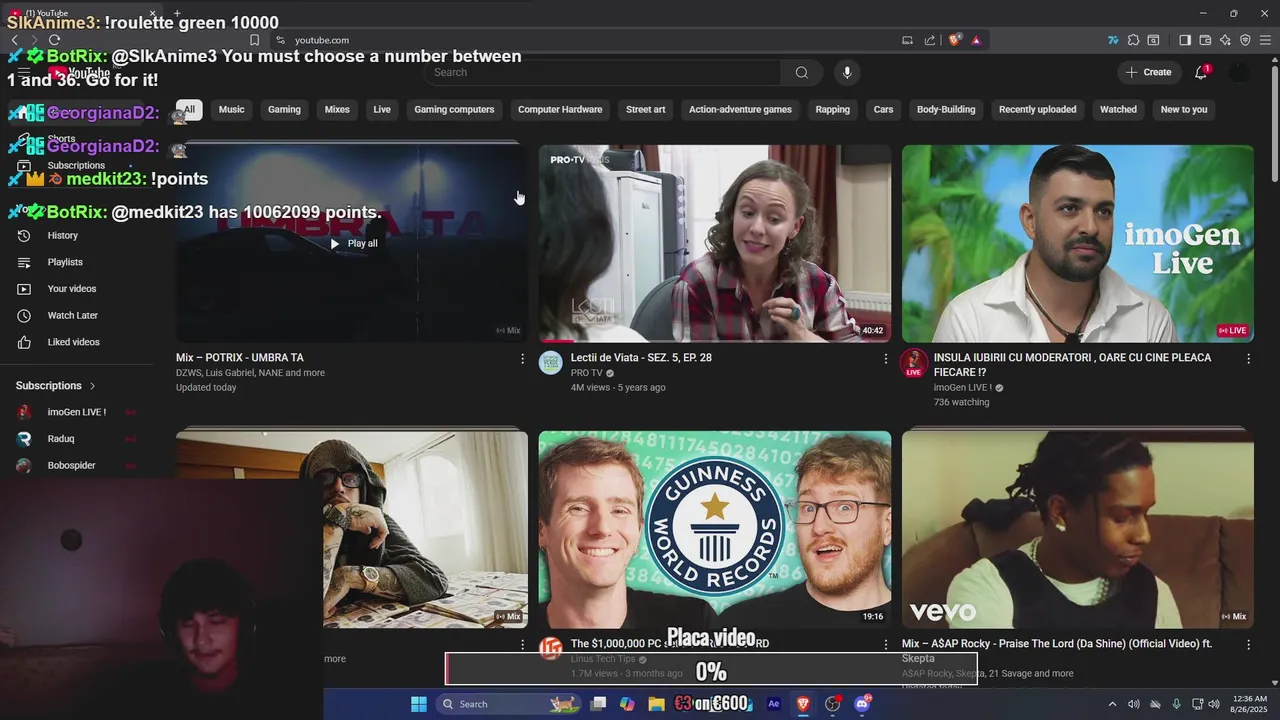Viewport: 1280px width, 720px height.
Task: Toggle the Brave sidebar panel icon
Action: [x=1185, y=40]
